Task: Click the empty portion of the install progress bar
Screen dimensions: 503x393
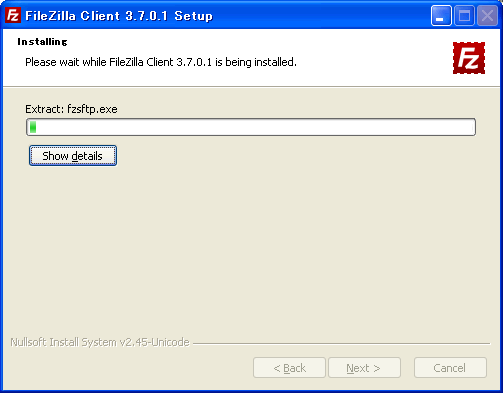Action: click(x=255, y=127)
